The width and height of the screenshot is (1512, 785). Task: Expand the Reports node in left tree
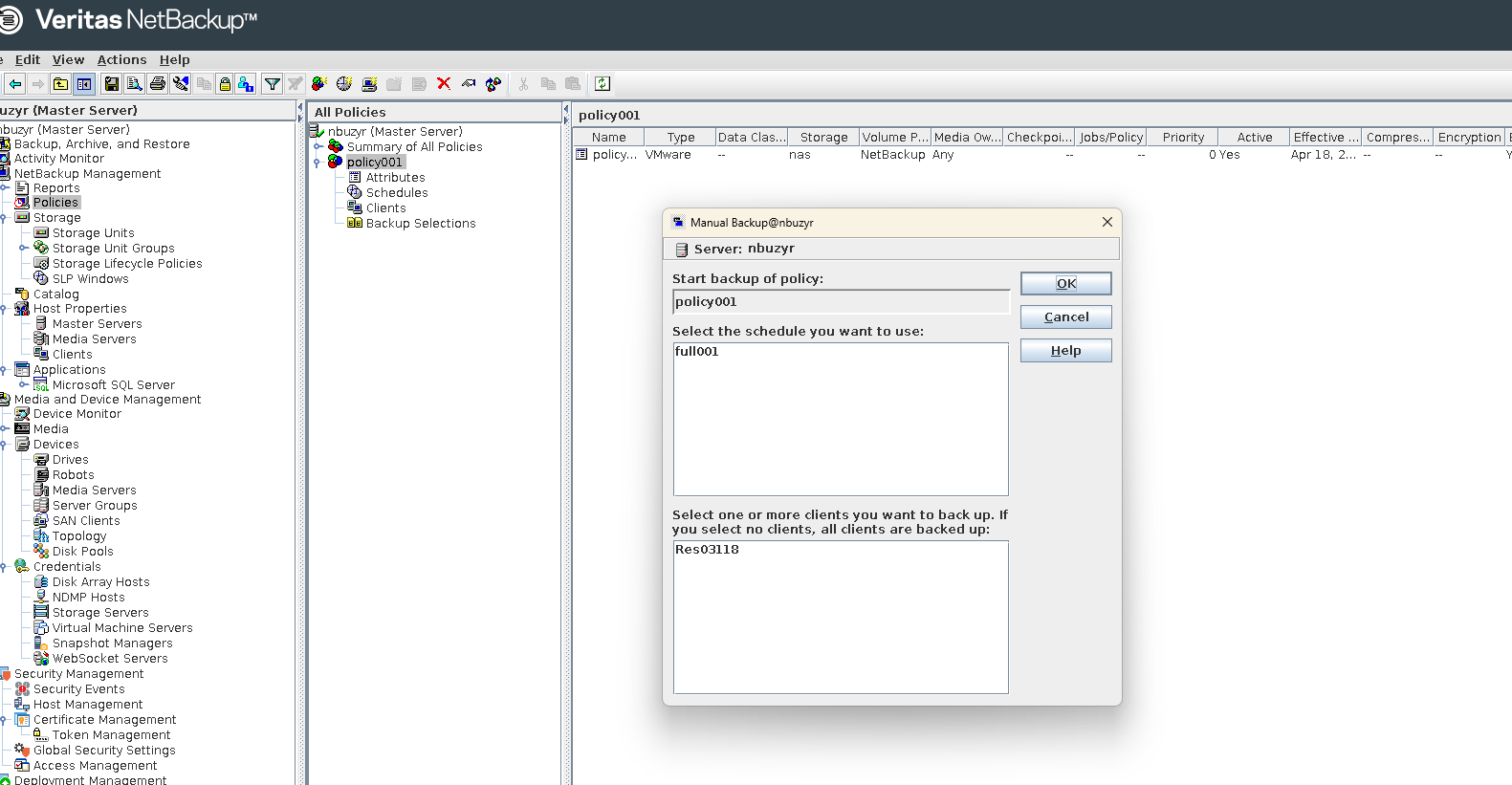point(4,187)
